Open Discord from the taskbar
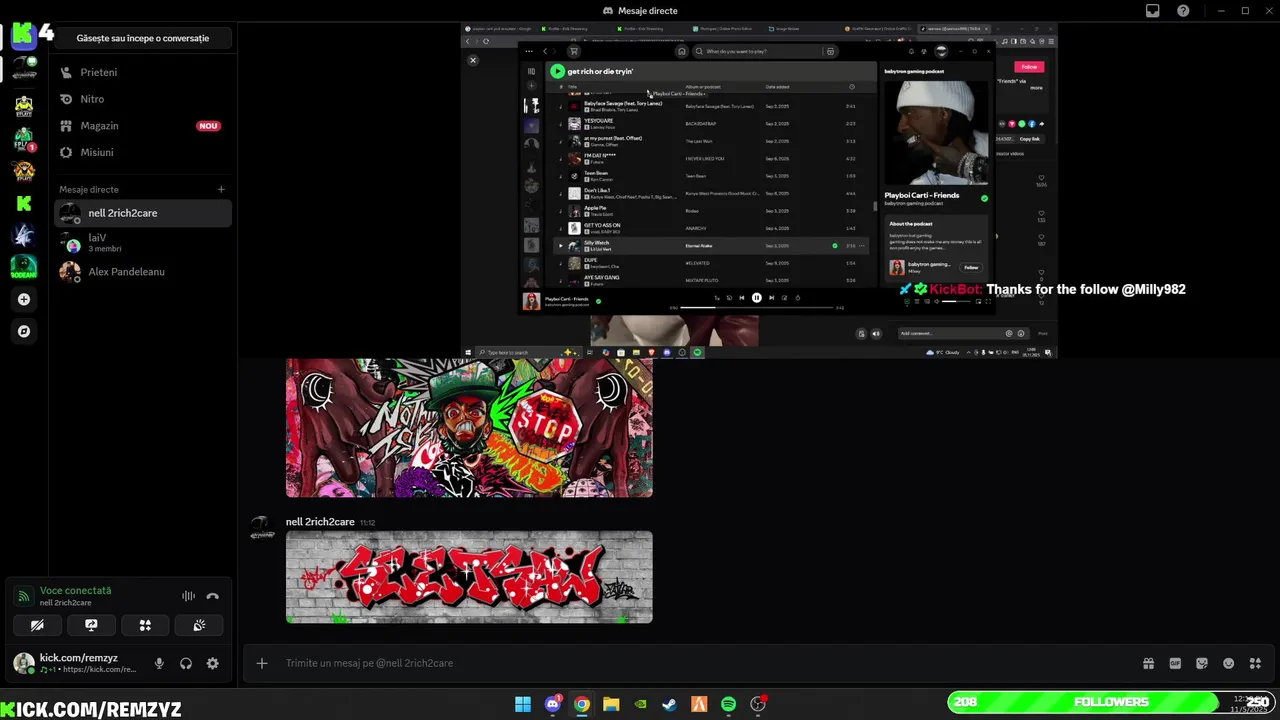The width and height of the screenshot is (1280, 720). coord(553,704)
